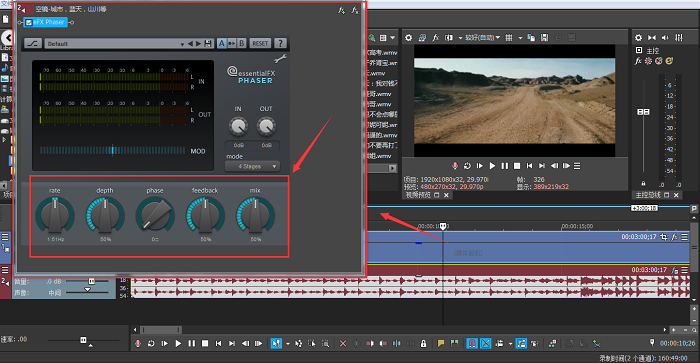Viewport: 700px width, 363px height.
Task: Switch to preset slot B
Action: [242, 43]
